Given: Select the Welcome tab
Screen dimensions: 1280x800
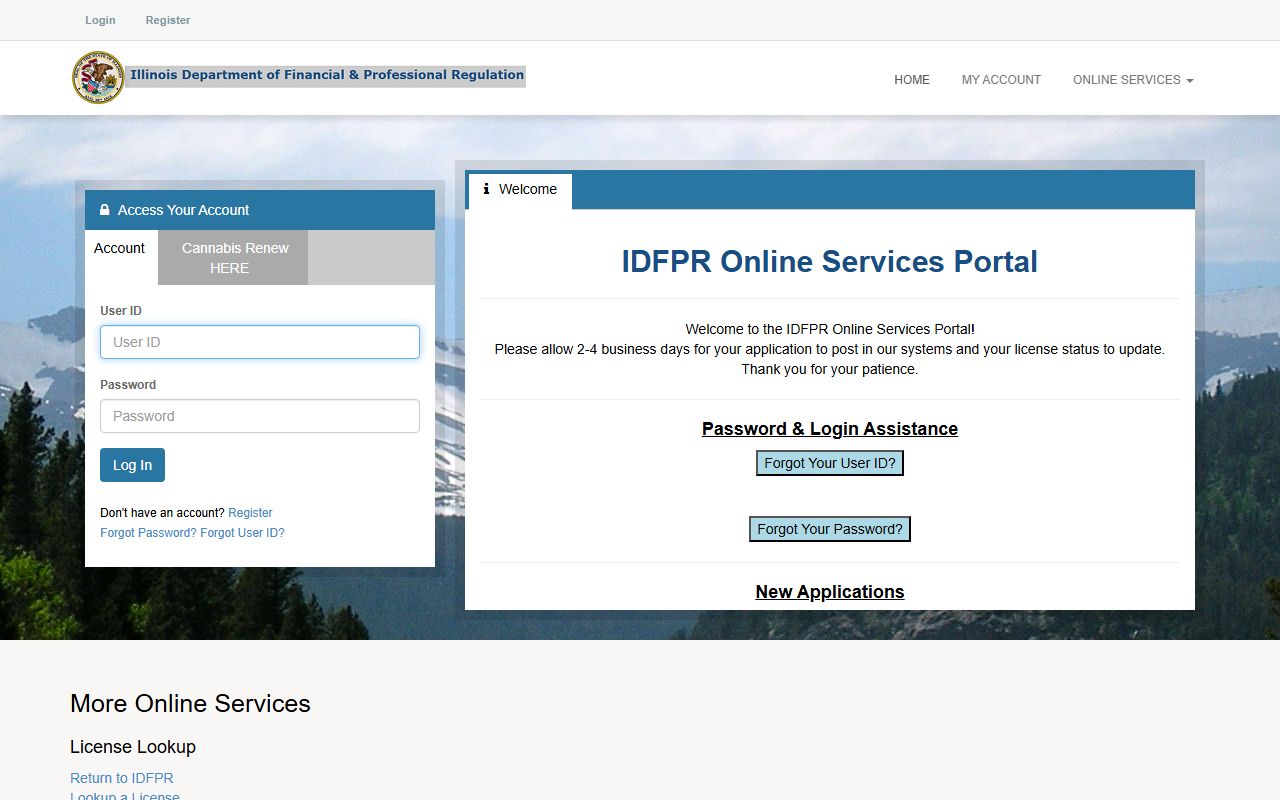Looking at the screenshot, I should pyautogui.click(x=520, y=190).
